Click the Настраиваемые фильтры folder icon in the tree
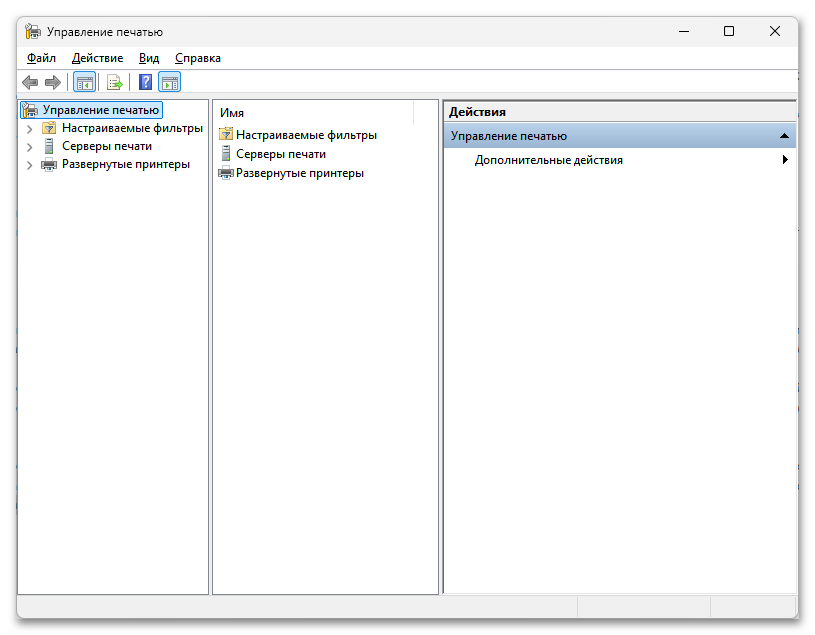815x635 pixels. click(49, 128)
